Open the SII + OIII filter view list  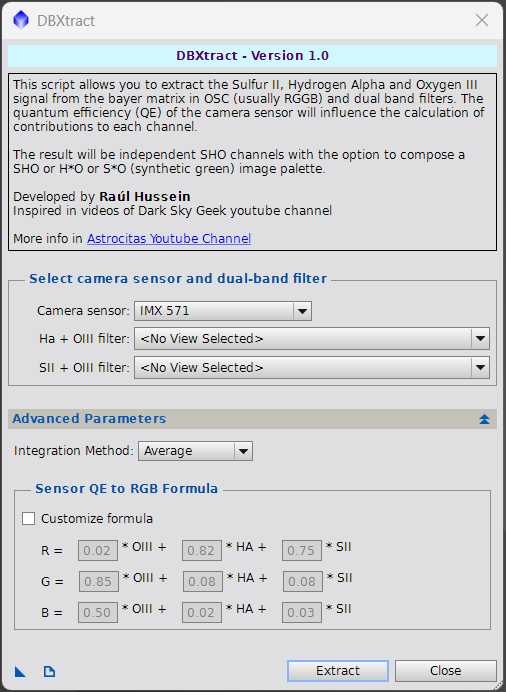(312, 368)
